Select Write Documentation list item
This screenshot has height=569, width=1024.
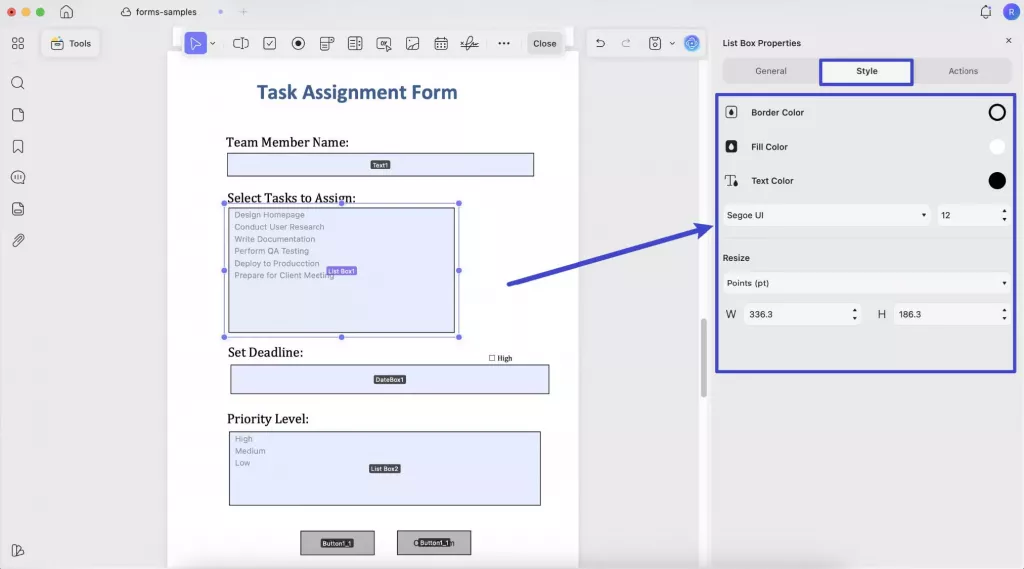click(274, 239)
